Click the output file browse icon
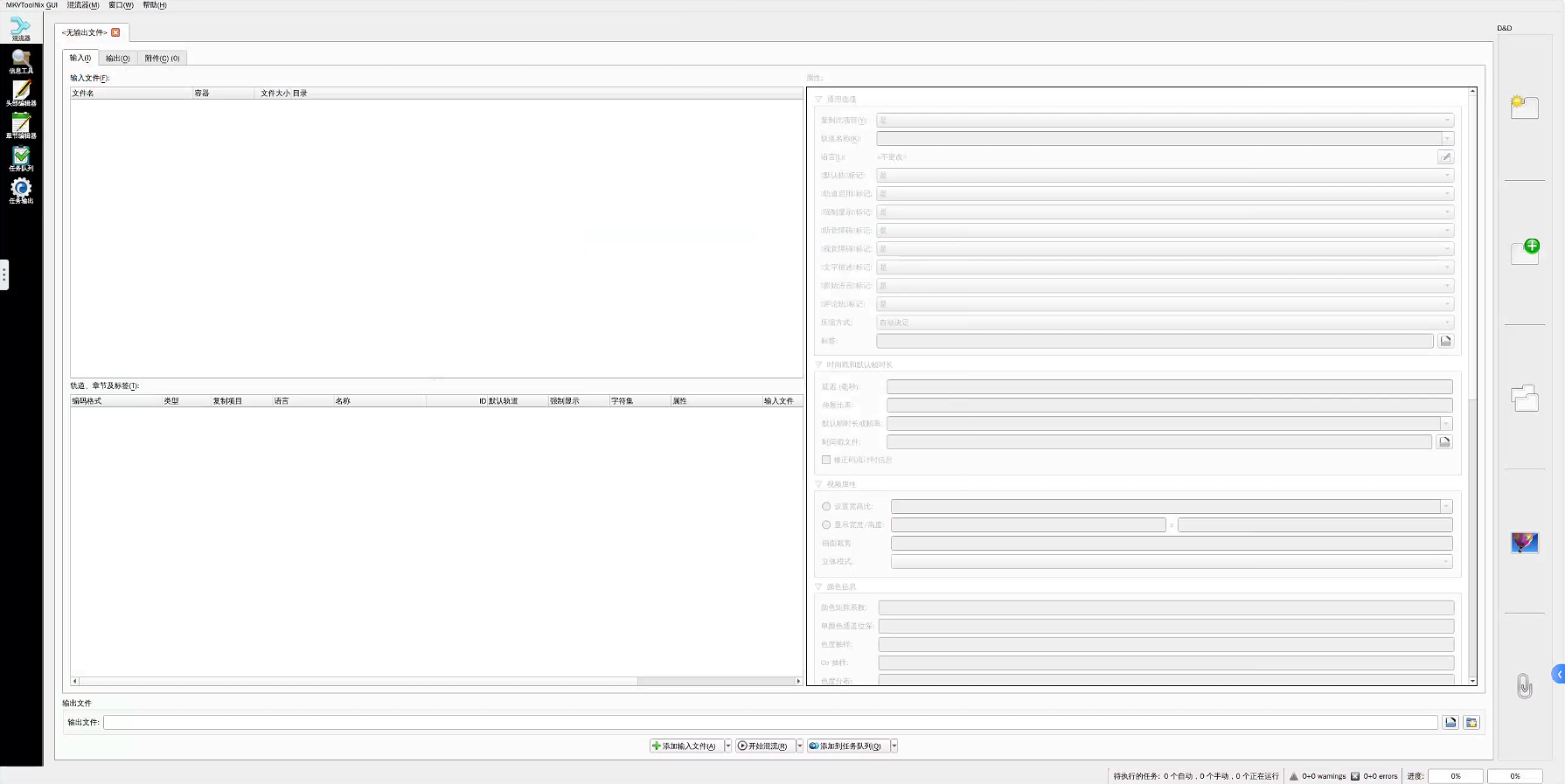This screenshot has width=1565, height=784. (x=1450, y=722)
